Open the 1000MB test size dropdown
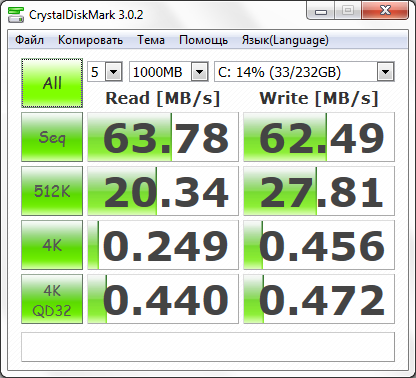The width and height of the screenshot is (416, 378). [x=169, y=72]
